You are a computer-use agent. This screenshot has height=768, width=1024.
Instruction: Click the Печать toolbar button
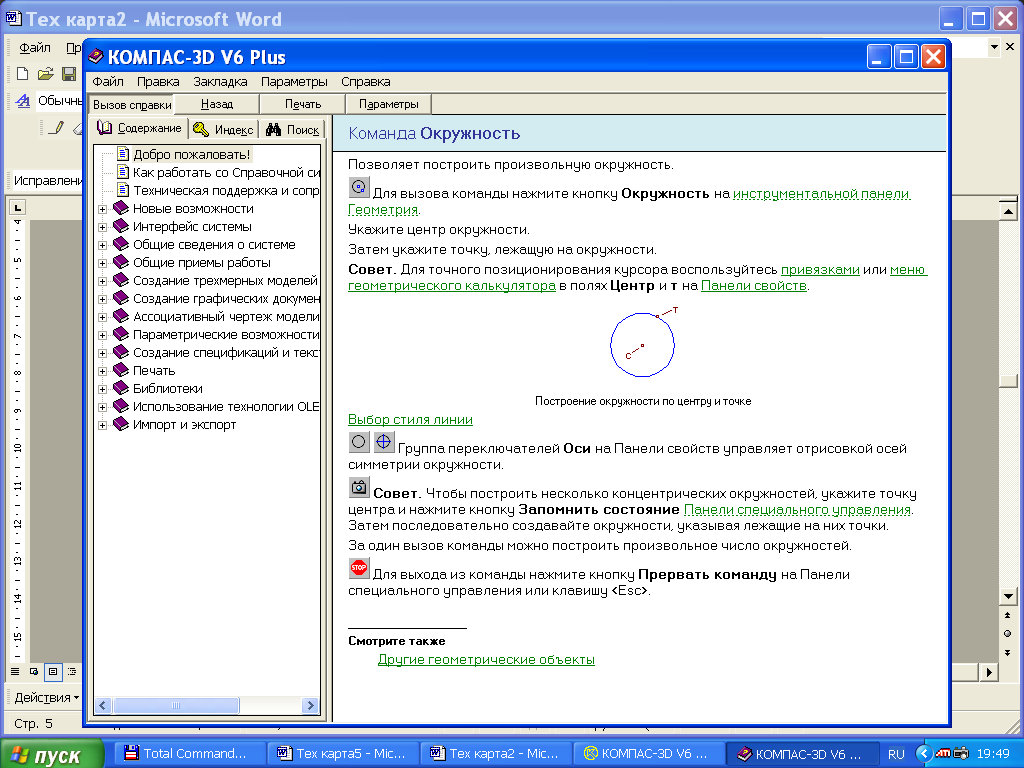[x=303, y=104]
